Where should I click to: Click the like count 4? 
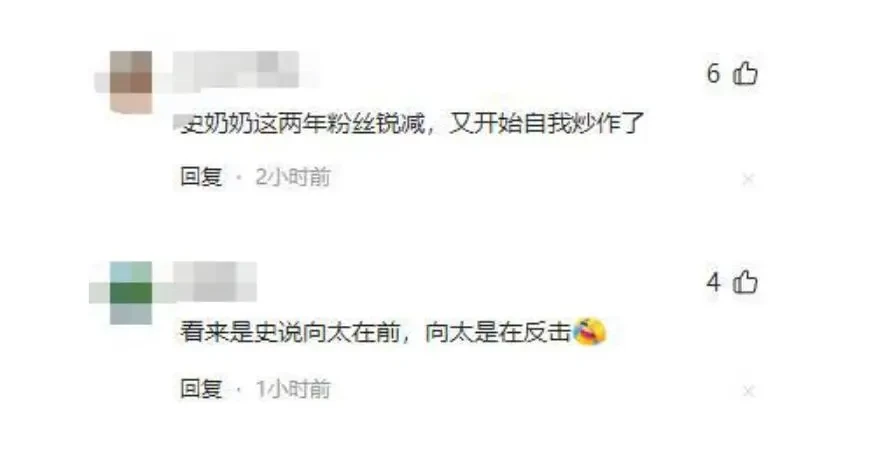(713, 282)
